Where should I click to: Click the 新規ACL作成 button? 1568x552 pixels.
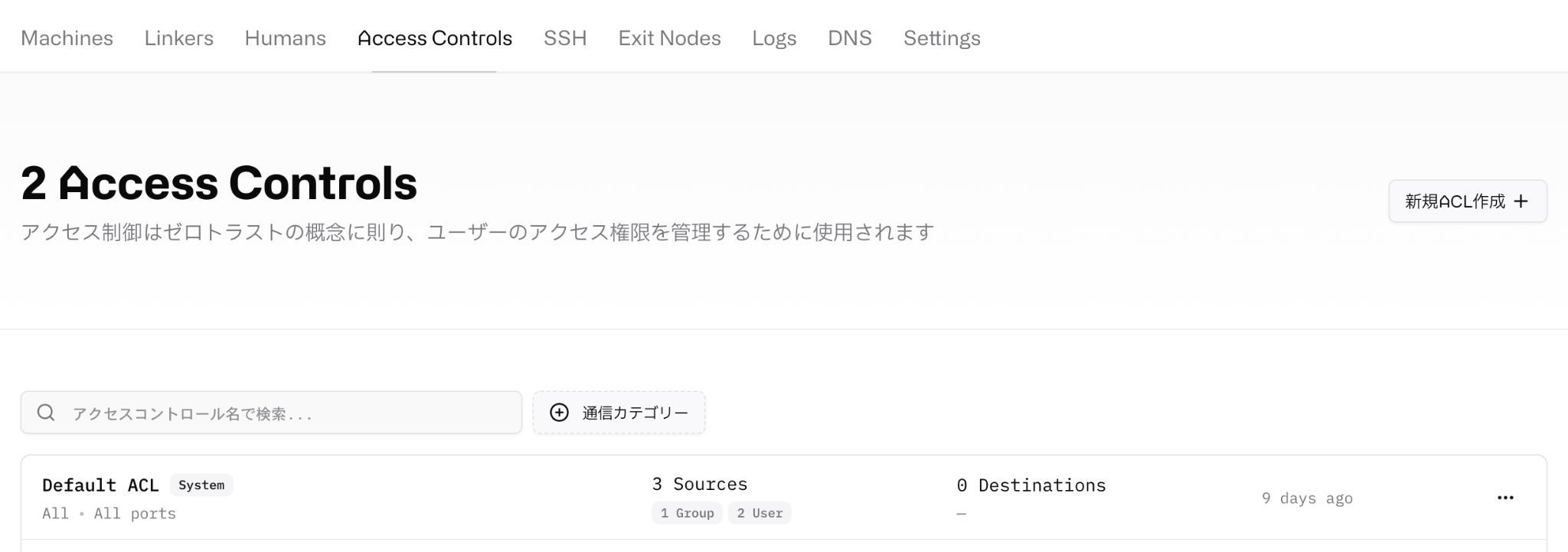[x=1468, y=201]
